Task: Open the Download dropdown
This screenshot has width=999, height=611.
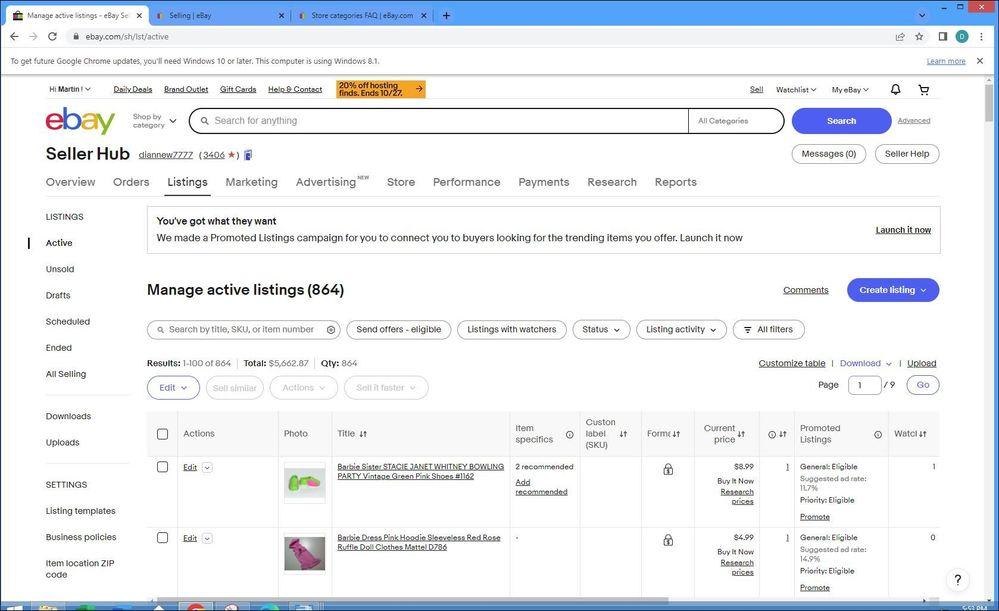Action: point(866,363)
